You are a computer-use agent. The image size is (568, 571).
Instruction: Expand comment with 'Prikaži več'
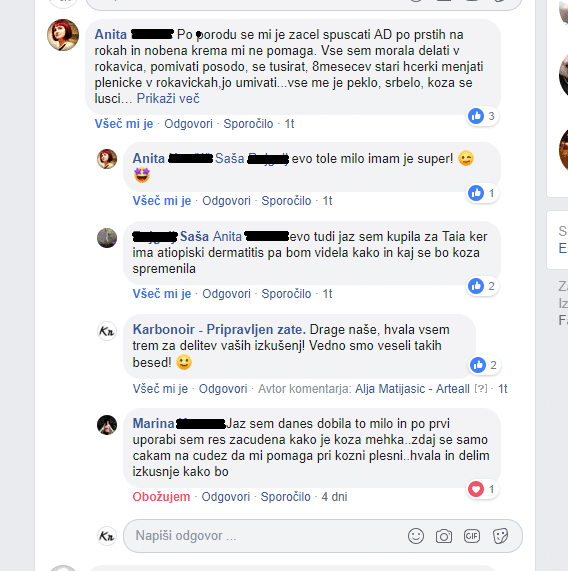[168, 99]
